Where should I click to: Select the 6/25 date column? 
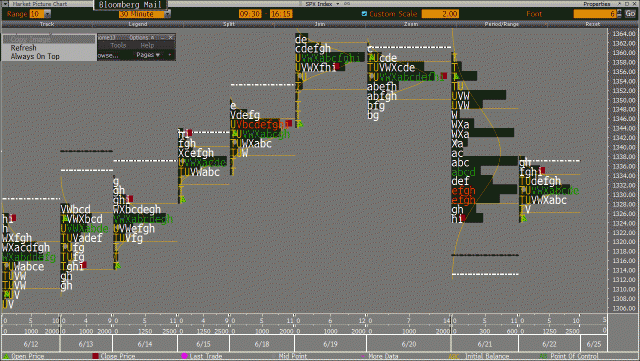point(594,344)
